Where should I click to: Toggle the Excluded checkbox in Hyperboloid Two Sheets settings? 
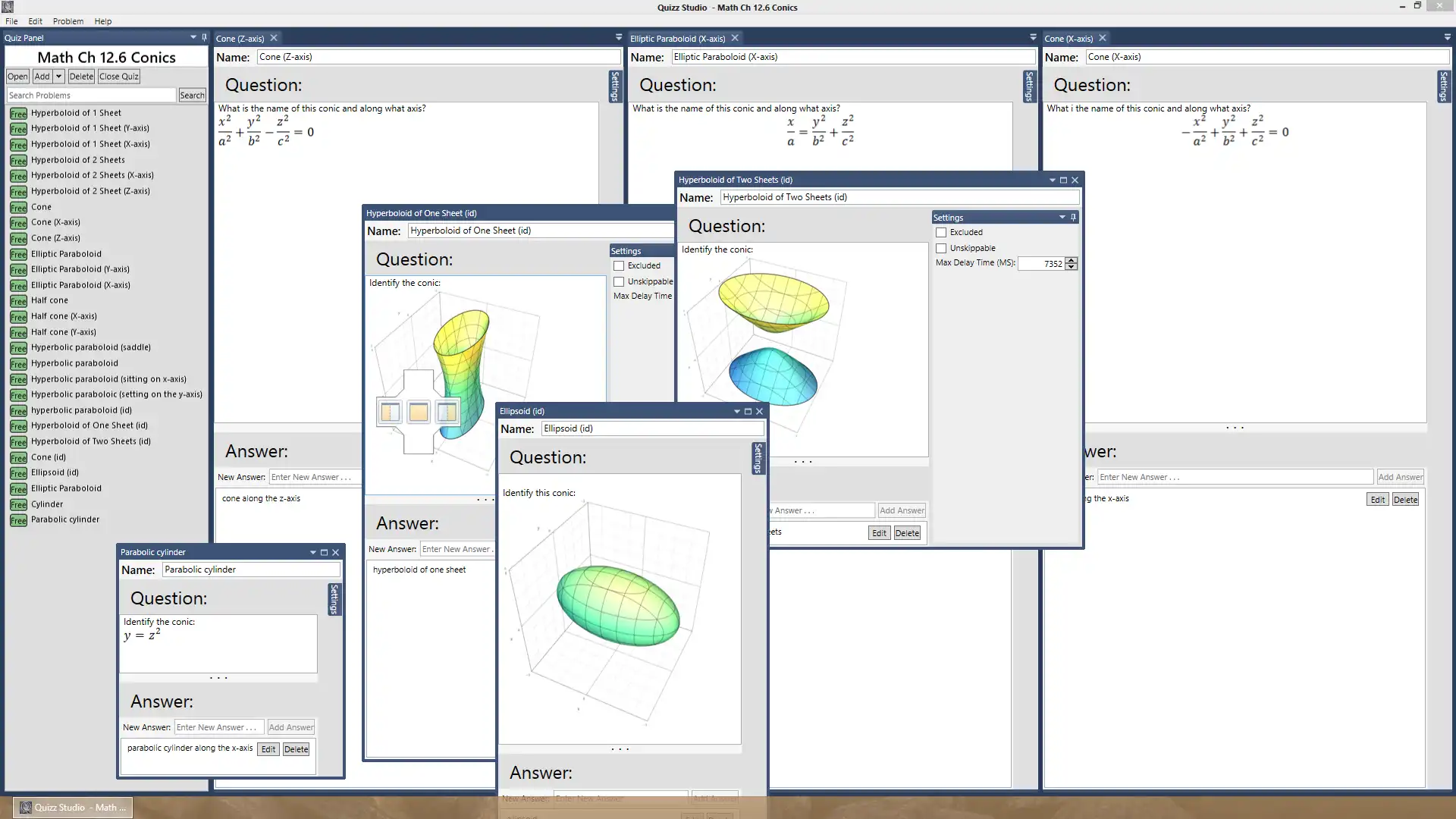tap(940, 232)
